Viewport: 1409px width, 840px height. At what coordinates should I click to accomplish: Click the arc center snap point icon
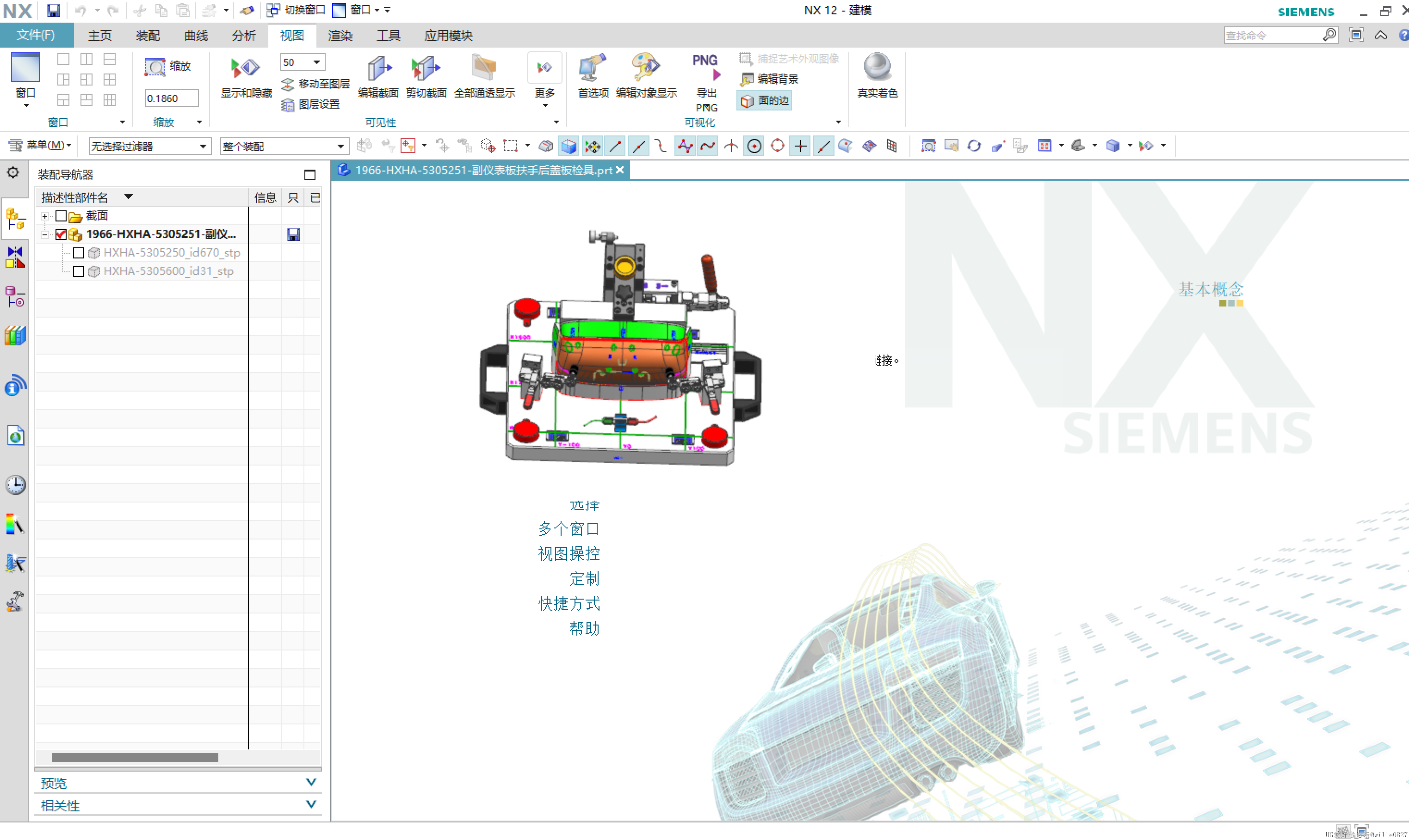754,146
